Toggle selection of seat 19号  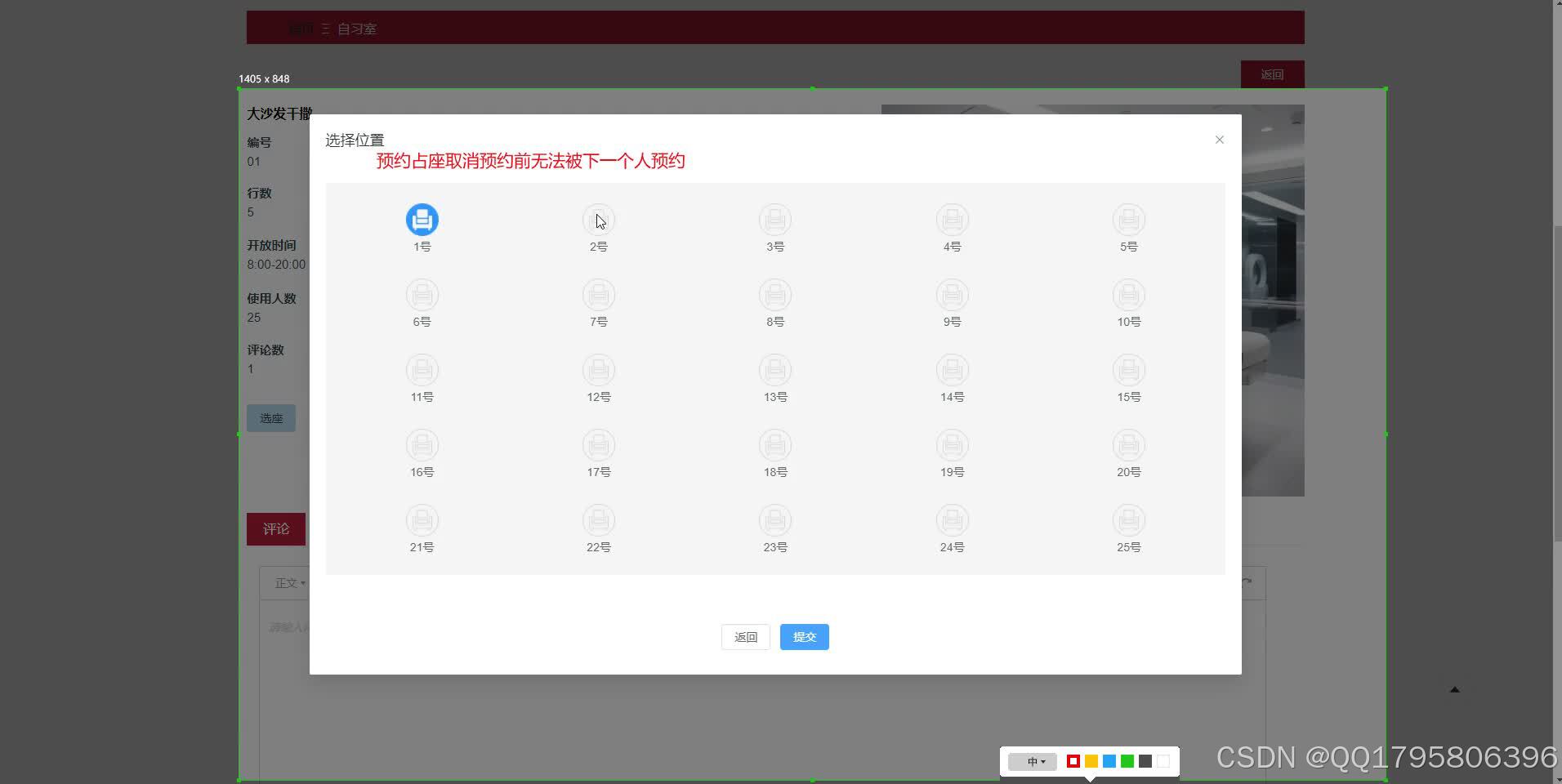(x=952, y=445)
